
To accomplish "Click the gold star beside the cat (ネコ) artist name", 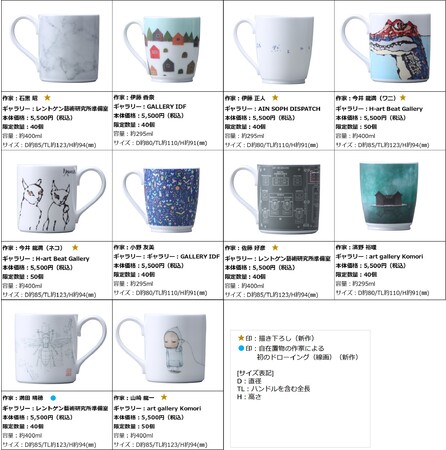I will click(x=75, y=247).
